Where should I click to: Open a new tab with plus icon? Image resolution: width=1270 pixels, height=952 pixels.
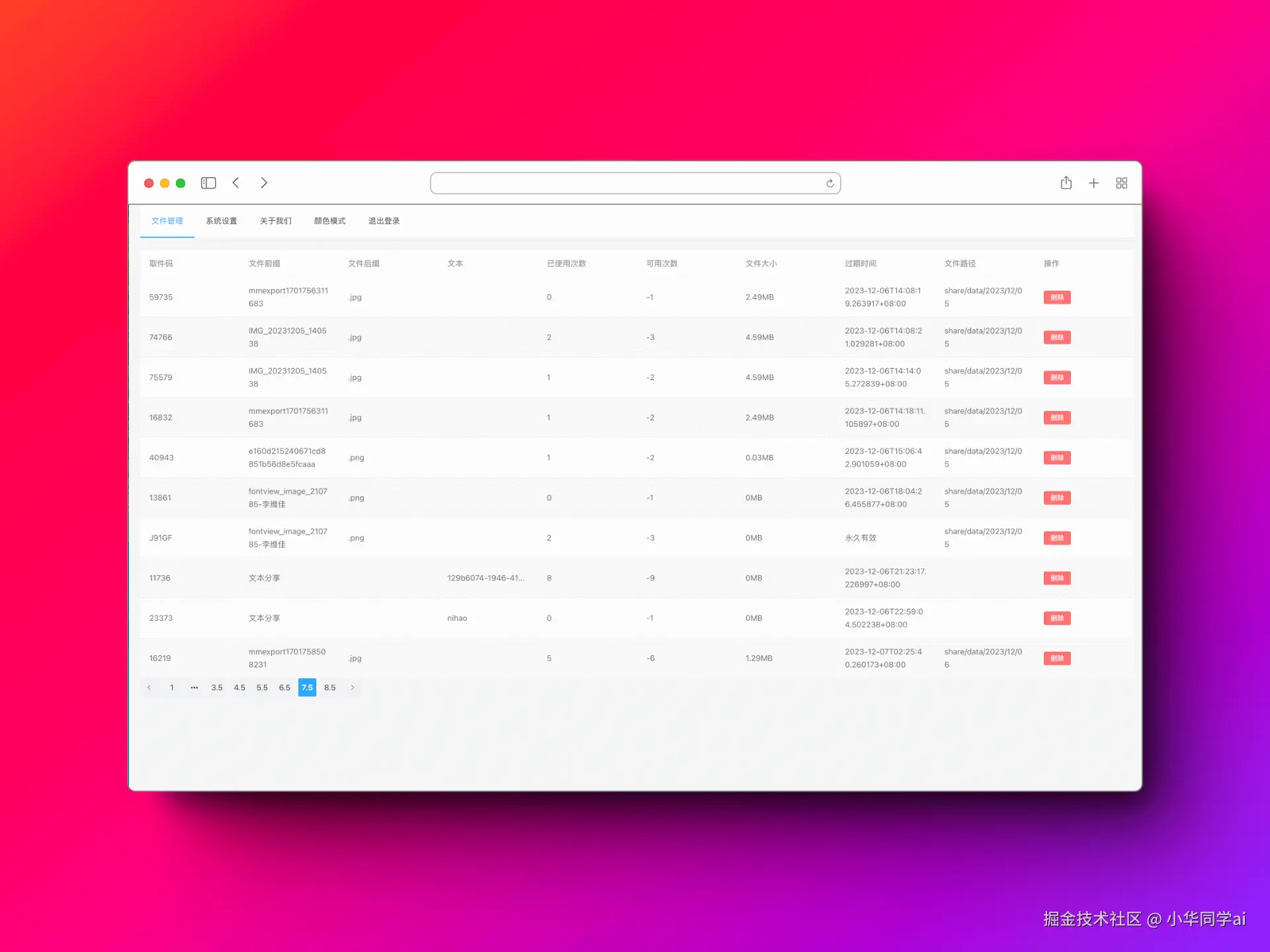(x=1093, y=183)
